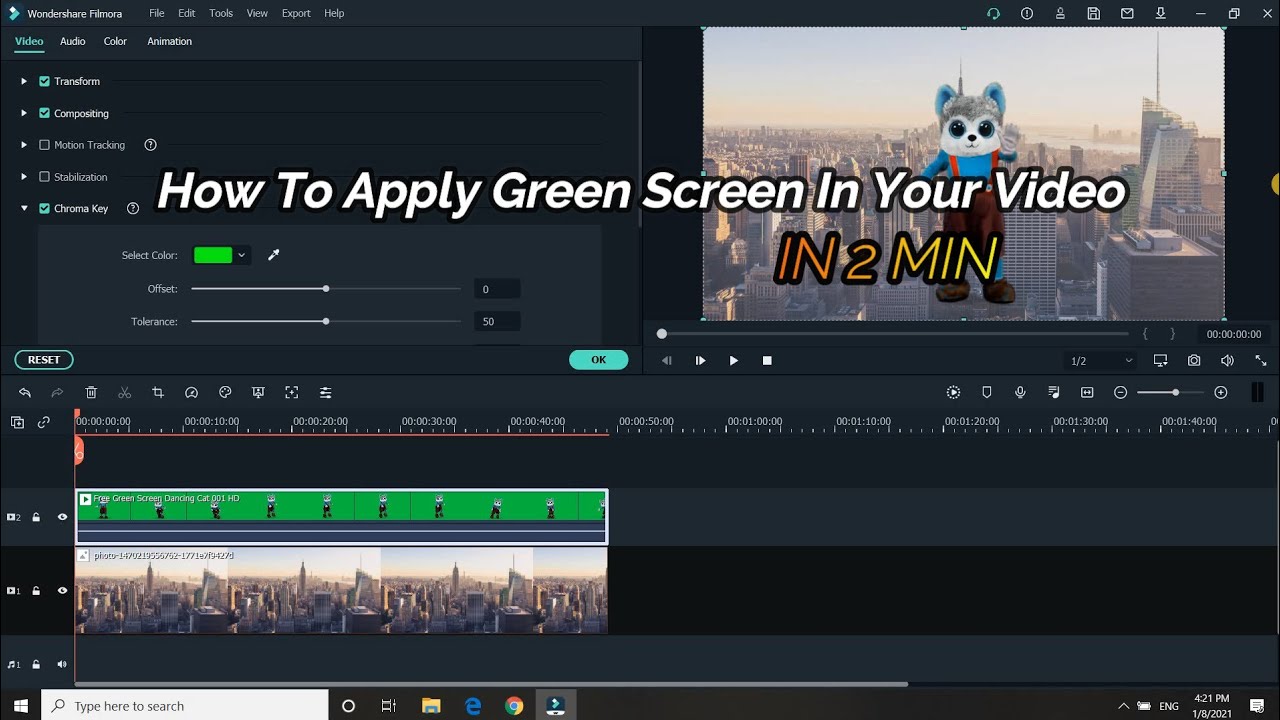Add a marker using the shield icon
The image size is (1280, 720).
(x=987, y=393)
